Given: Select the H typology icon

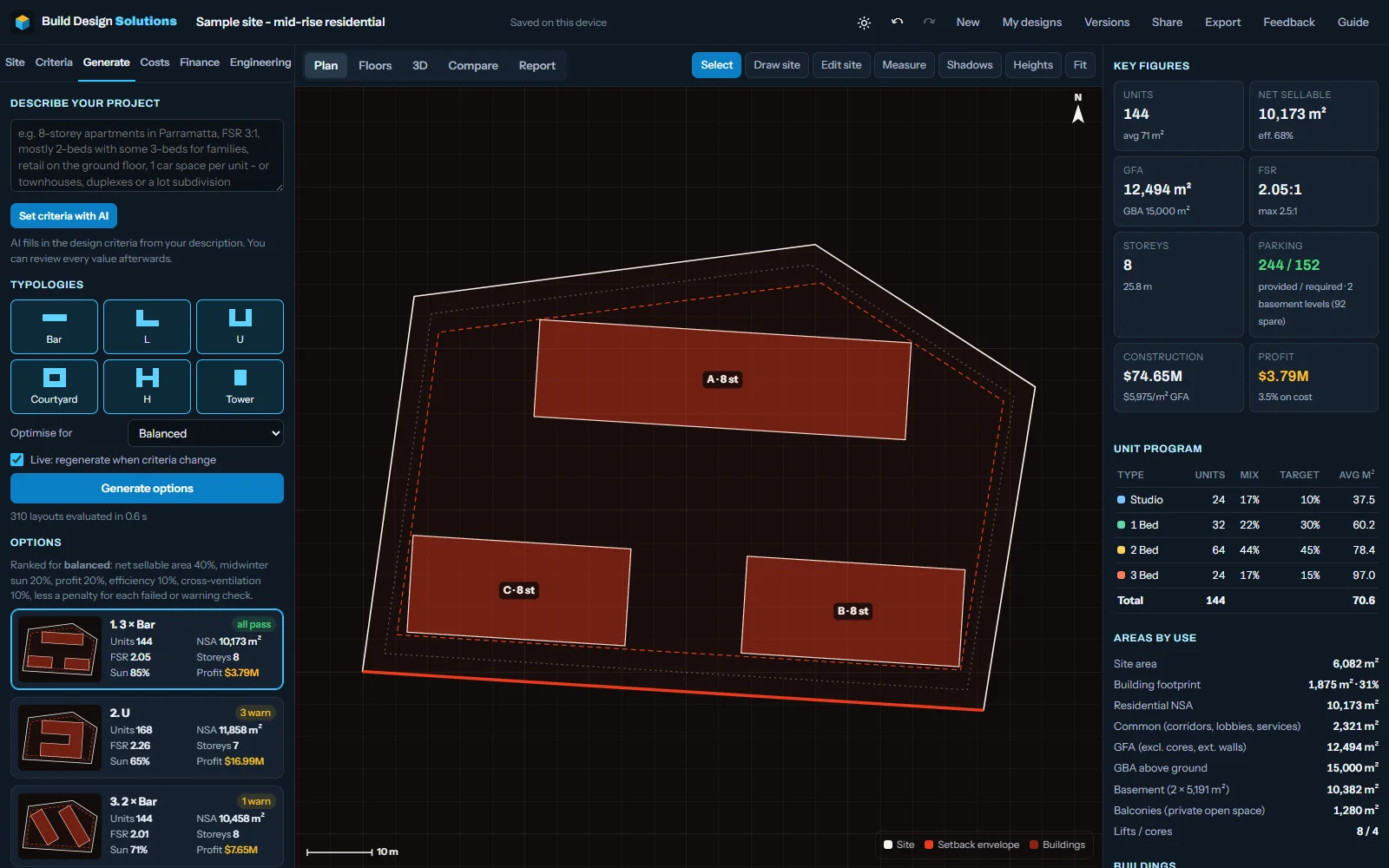Looking at the screenshot, I should pos(147,386).
